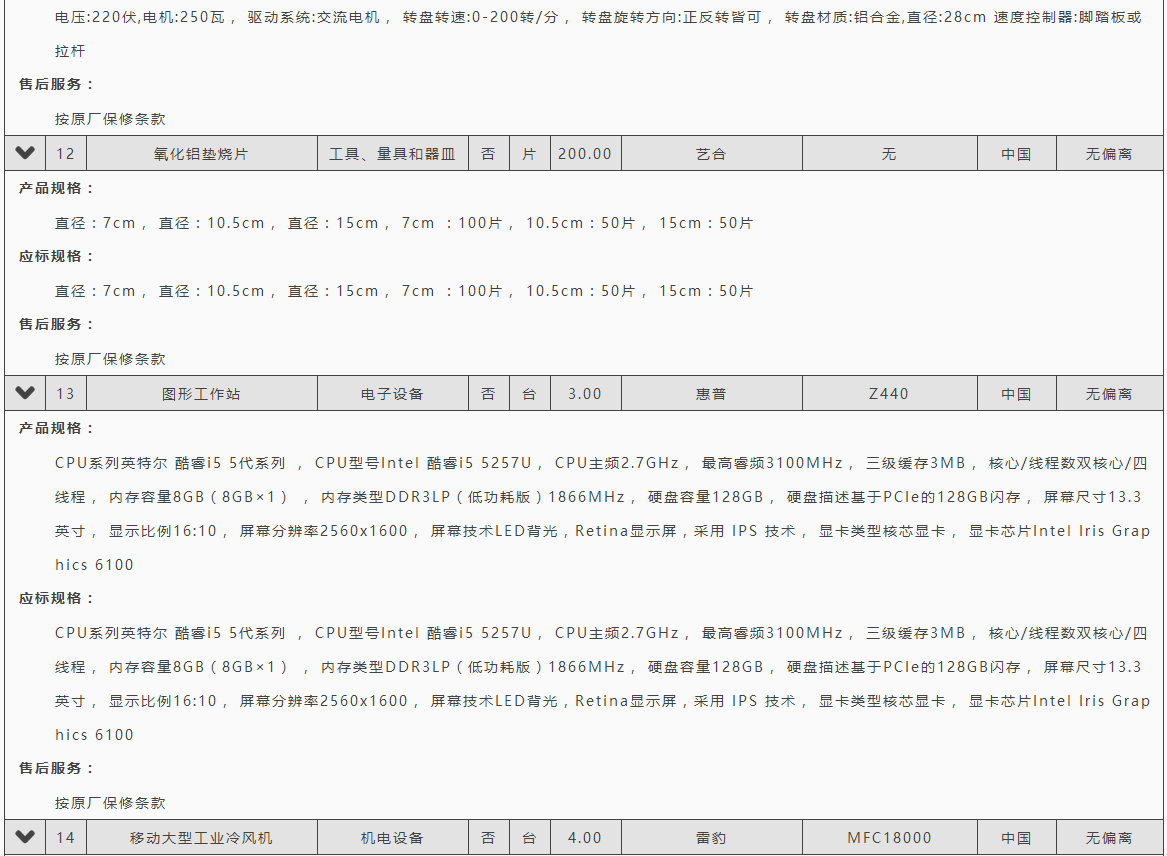Viewport: 1167px width, 856px height.
Task: Select the 电子设备 category cell
Action: (x=392, y=394)
